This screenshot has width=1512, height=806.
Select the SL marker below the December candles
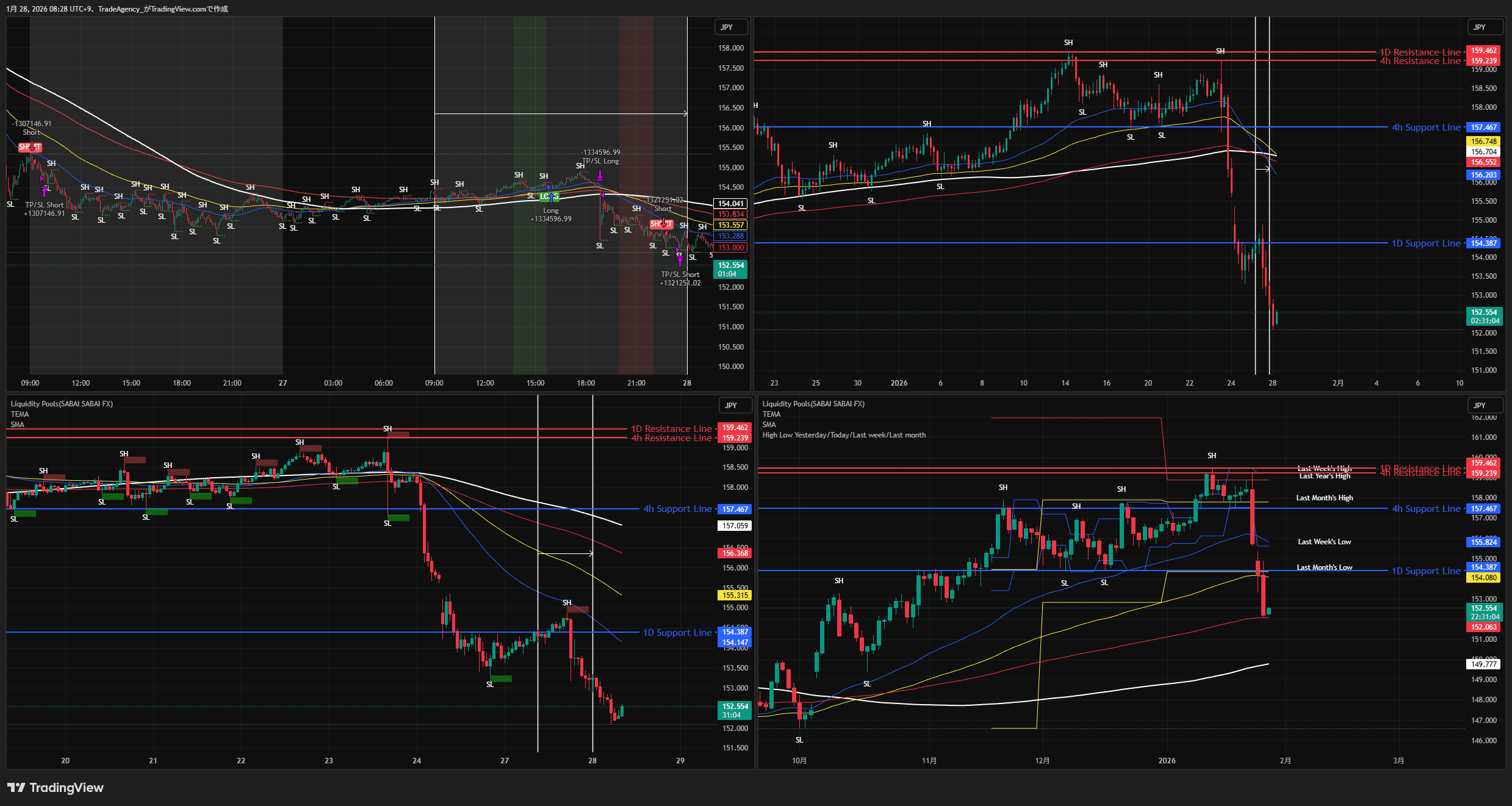(1064, 583)
